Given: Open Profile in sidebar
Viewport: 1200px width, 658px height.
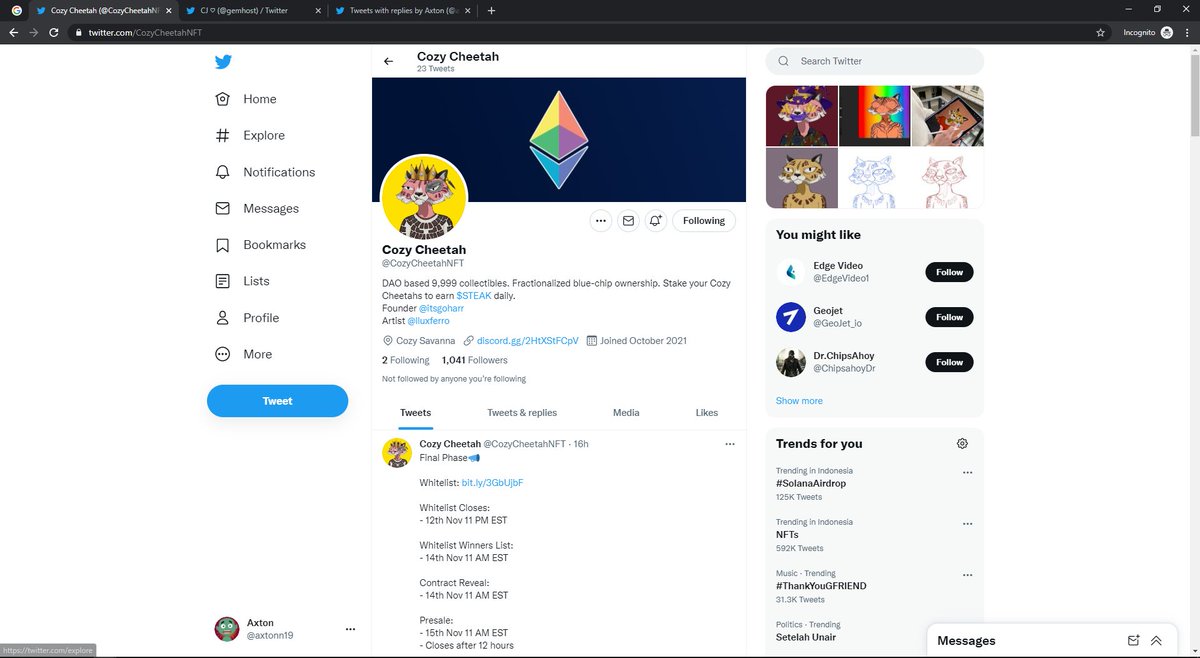Looking at the screenshot, I should point(247,318).
